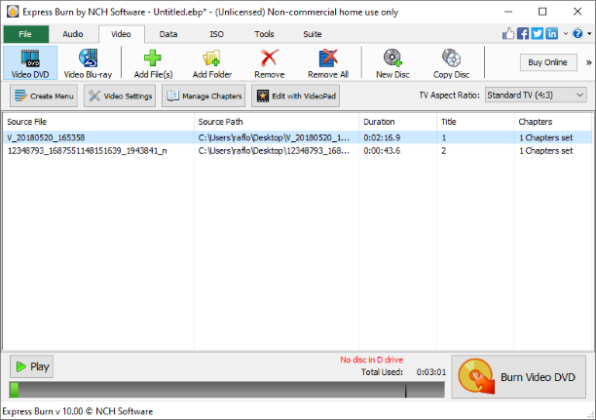Switch to the Suite tab
This screenshot has height=420, width=596.
[312, 34]
